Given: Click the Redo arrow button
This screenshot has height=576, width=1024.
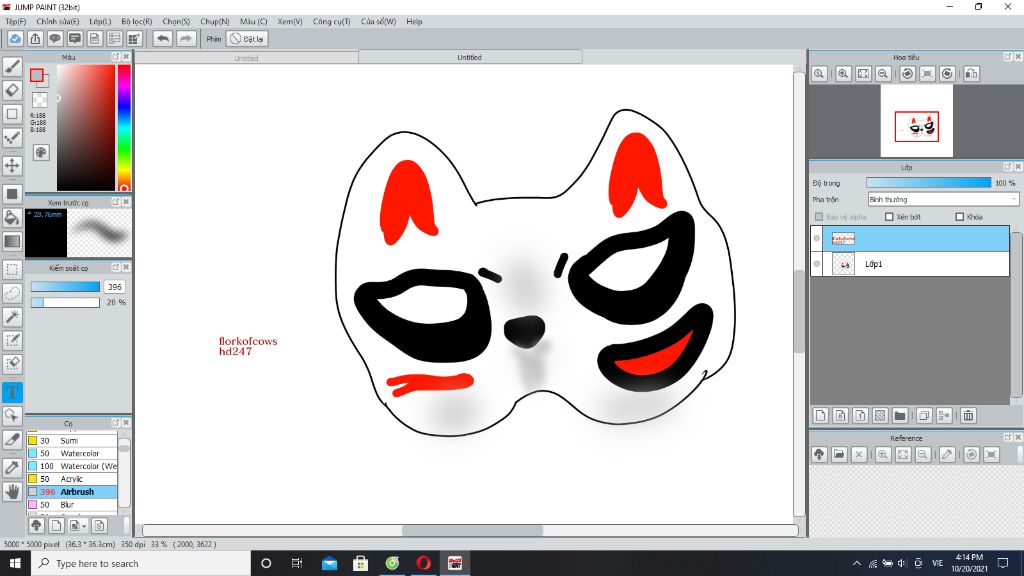Looking at the screenshot, I should pyautogui.click(x=186, y=39).
